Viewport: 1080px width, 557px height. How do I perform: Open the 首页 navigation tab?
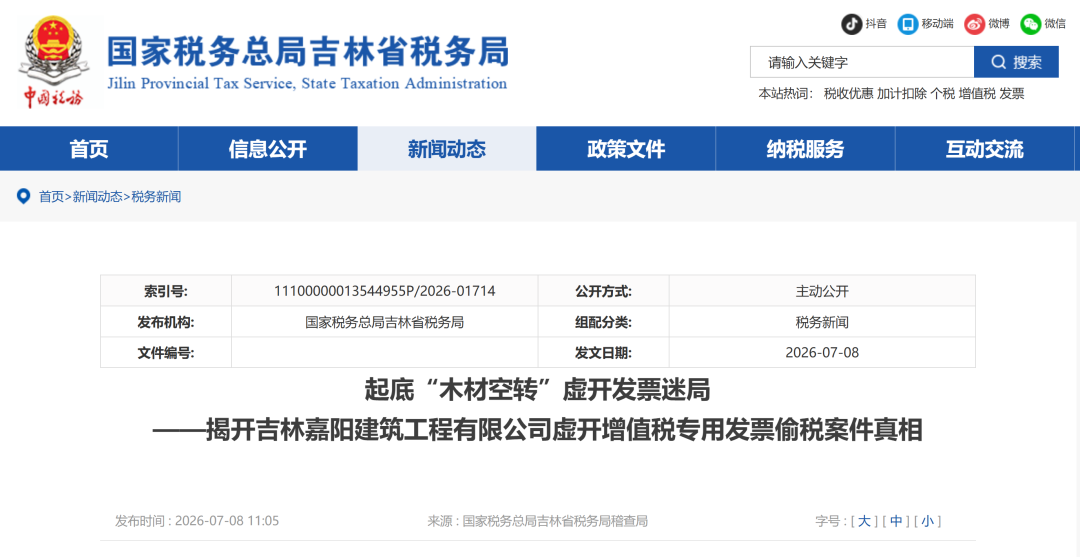[89, 149]
